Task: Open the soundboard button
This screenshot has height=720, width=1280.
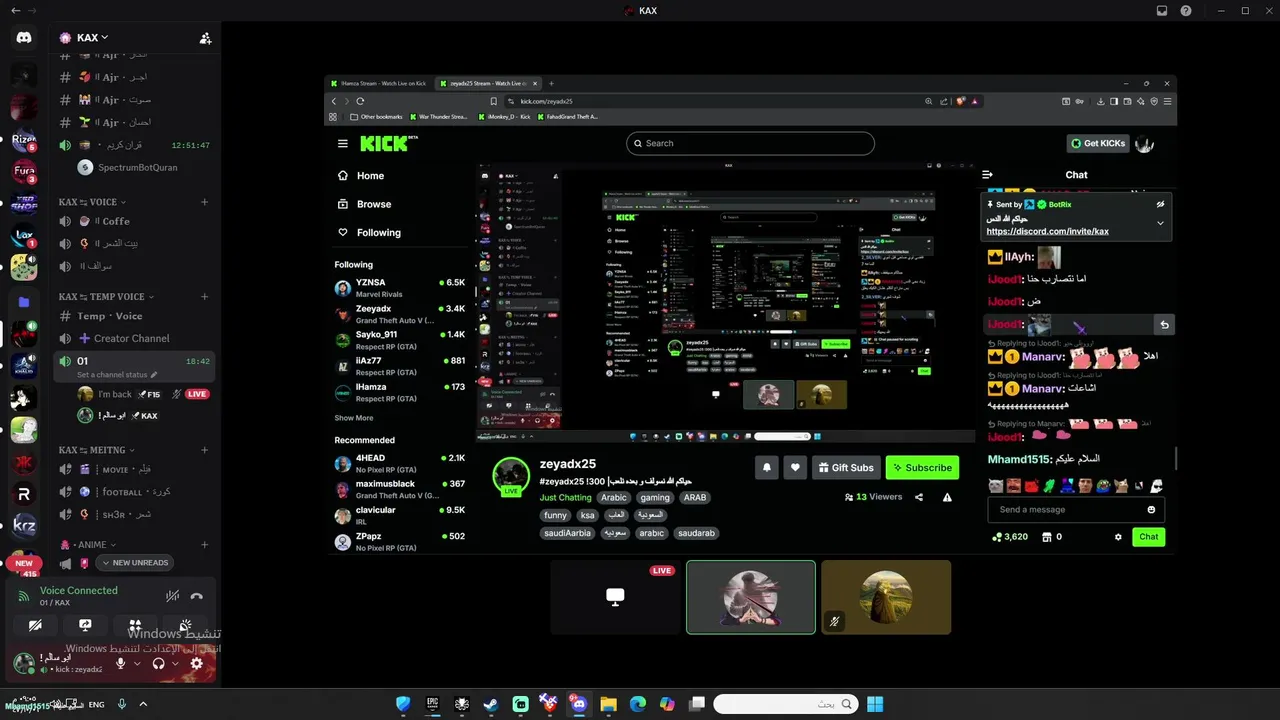Action: pyautogui.click(x=185, y=626)
